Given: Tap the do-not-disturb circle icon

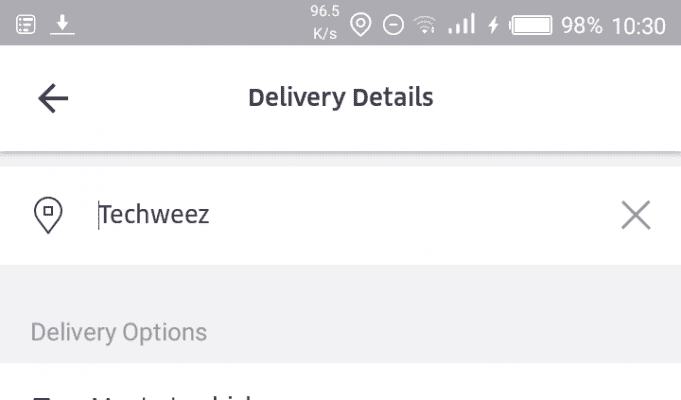Looking at the screenshot, I should pyautogui.click(x=393, y=25).
